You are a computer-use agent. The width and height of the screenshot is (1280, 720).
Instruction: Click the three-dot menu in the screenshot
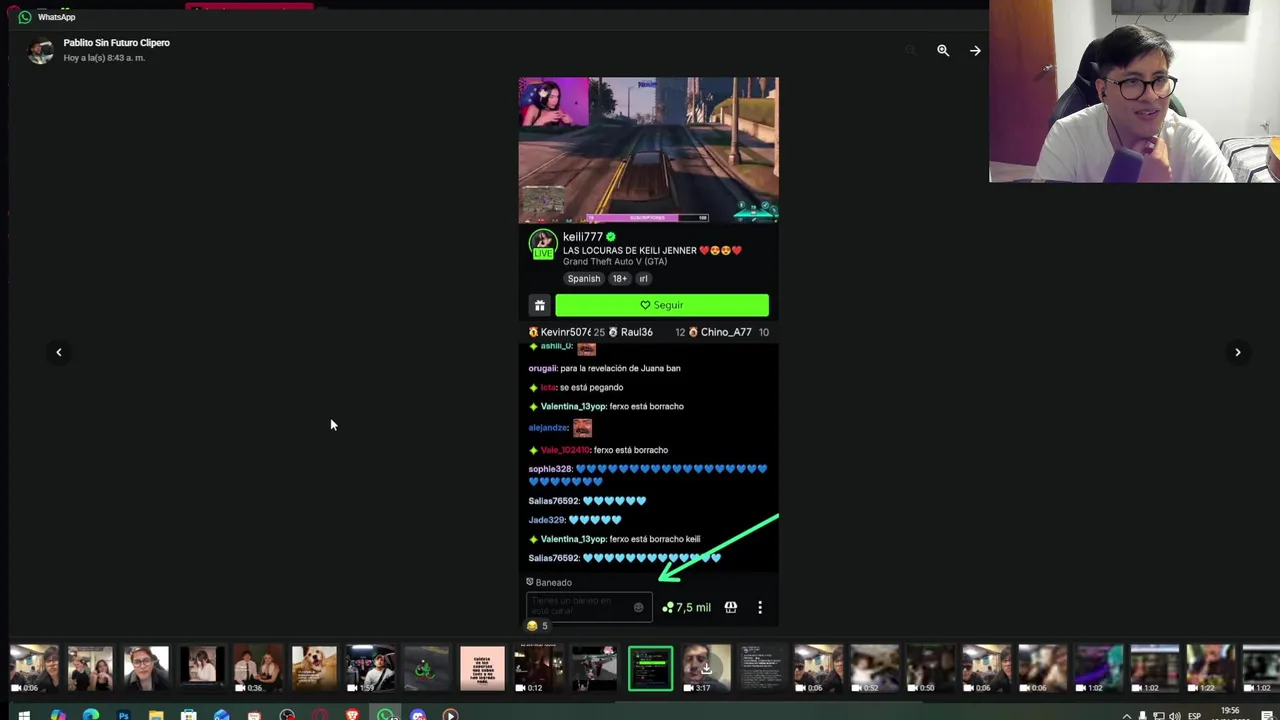(x=760, y=607)
